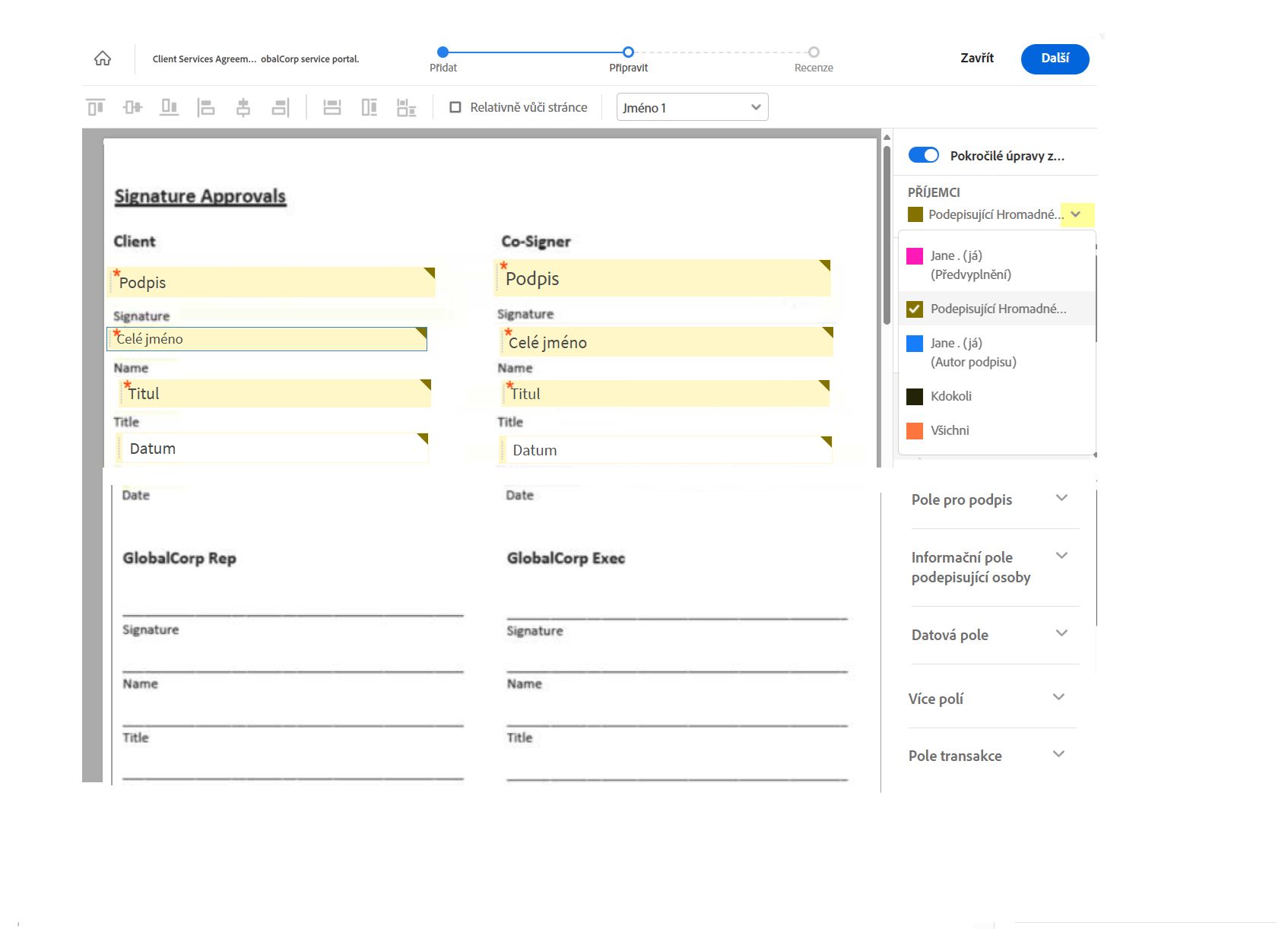Click the match width icon
Viewport: 1288px width, 929px height.
[332, 108]
